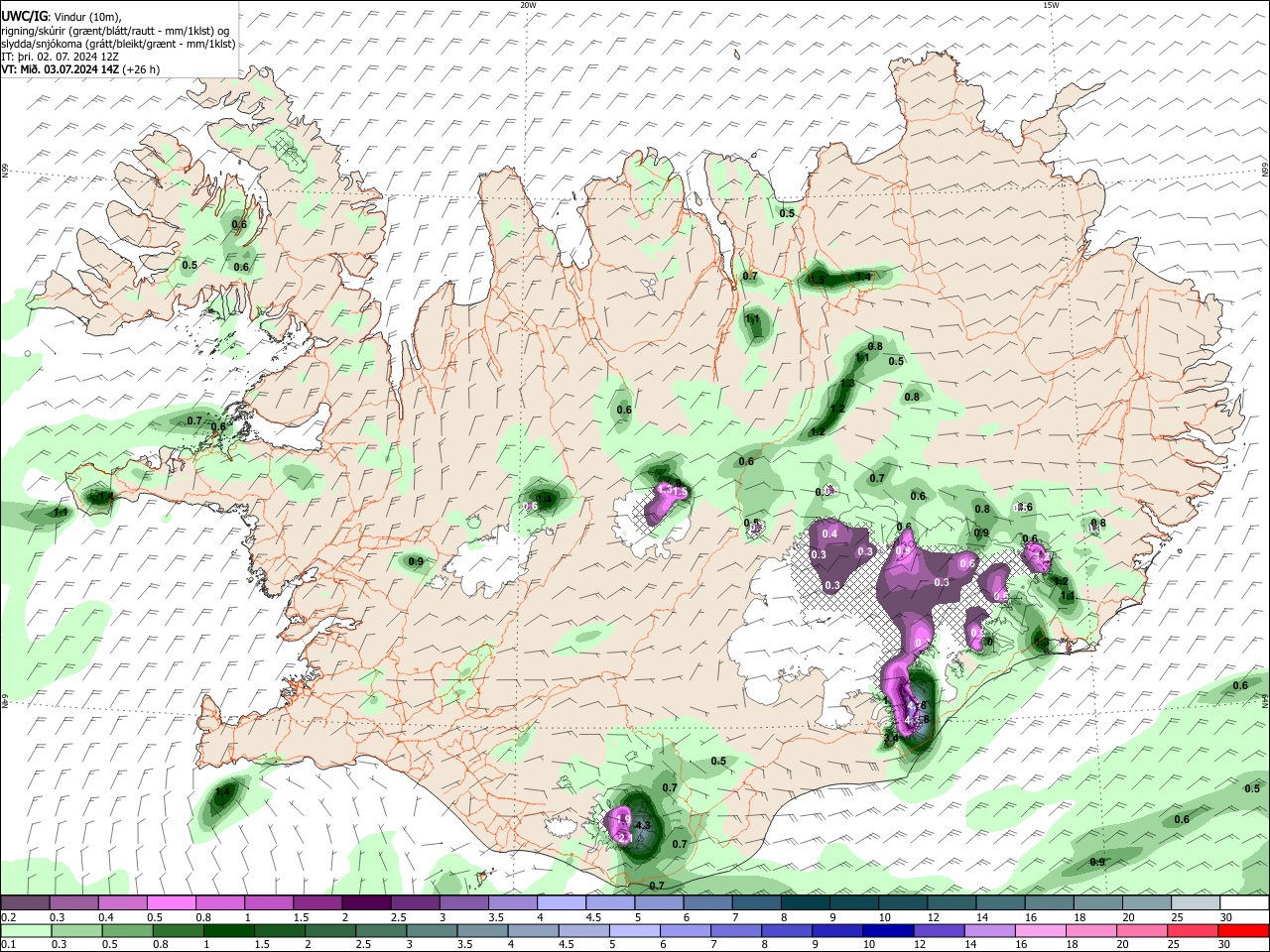Click the 'IT: þri. 02. 07. 2024 12Z' line

60,57
